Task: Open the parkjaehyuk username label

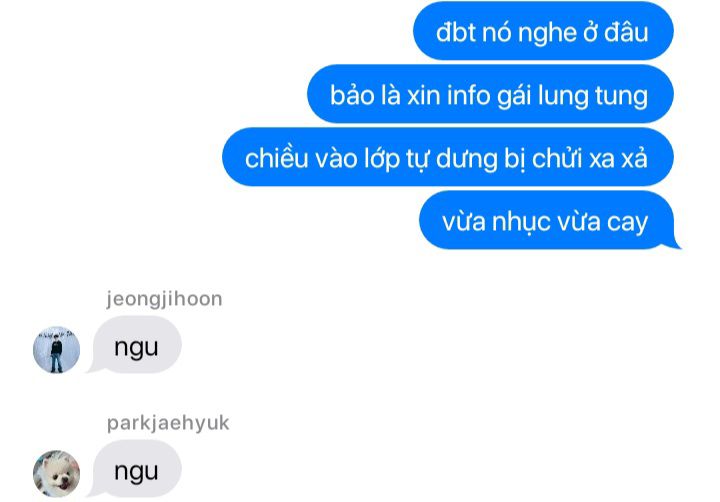Action: pyautogui.click(x=168, y=423)
